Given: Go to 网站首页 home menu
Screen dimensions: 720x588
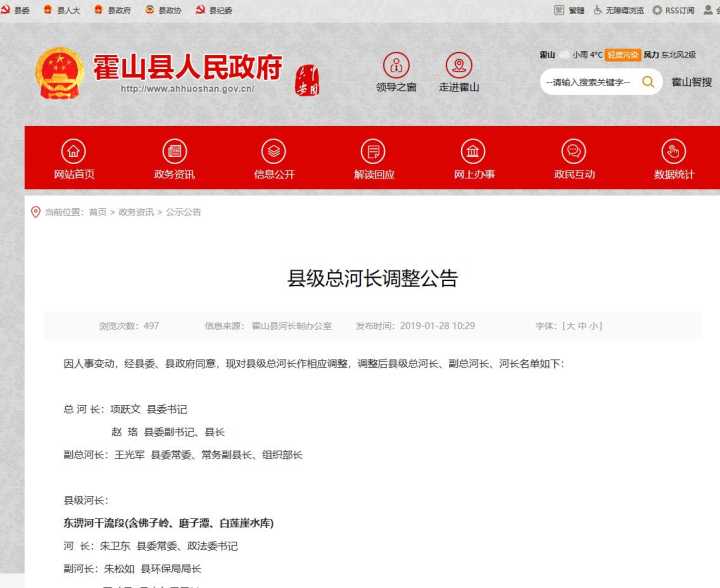Looking at the screenshot, I should [x=74, y=159].
